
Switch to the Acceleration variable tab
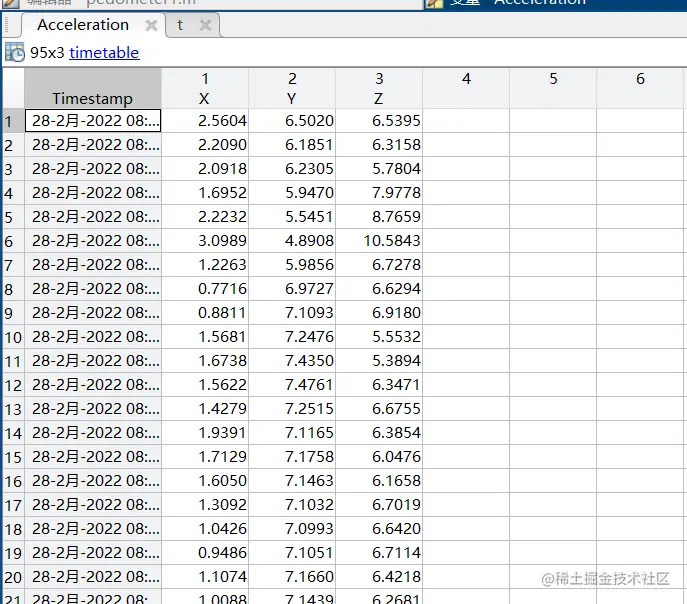point(83,25)
